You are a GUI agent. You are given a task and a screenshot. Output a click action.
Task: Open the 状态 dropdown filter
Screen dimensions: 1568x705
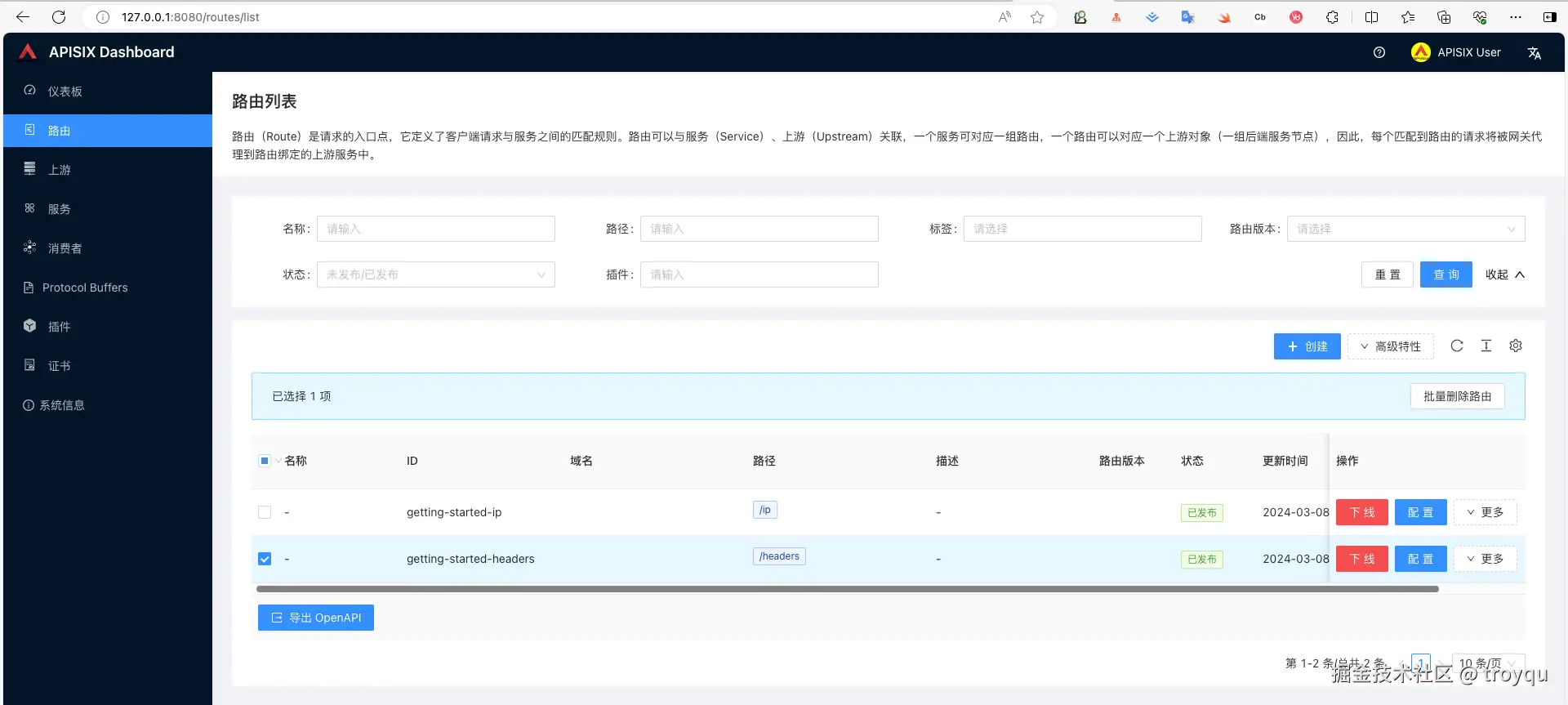click(436, 274)
